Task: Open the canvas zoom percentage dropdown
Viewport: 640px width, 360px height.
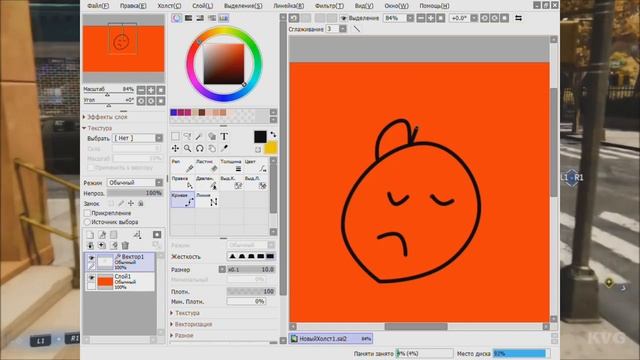Action: pos(410,18)
